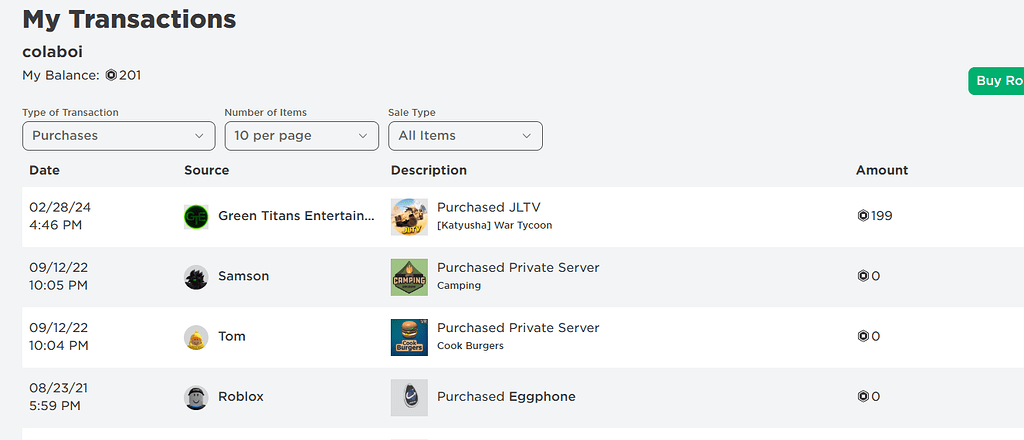Click the 08/23/21 5:59 PM date cell
The height and width of the screenshot is (440, 1024).
point(58,396)
